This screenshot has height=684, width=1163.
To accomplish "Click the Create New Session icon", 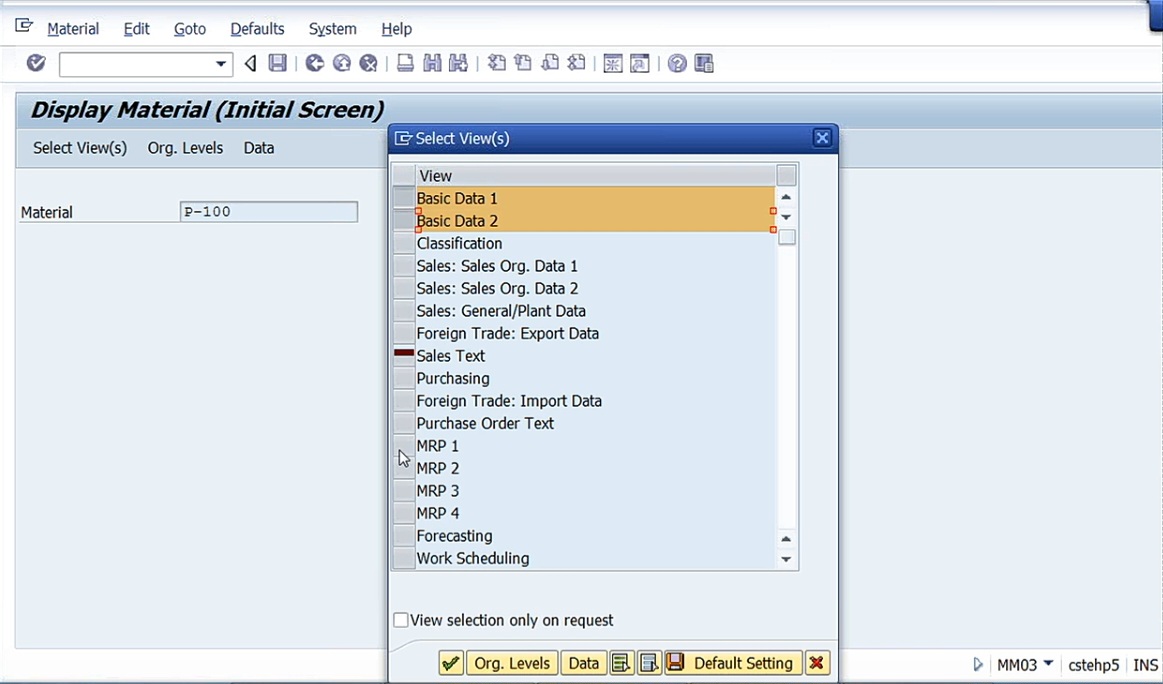I will (x=613, y=63).
